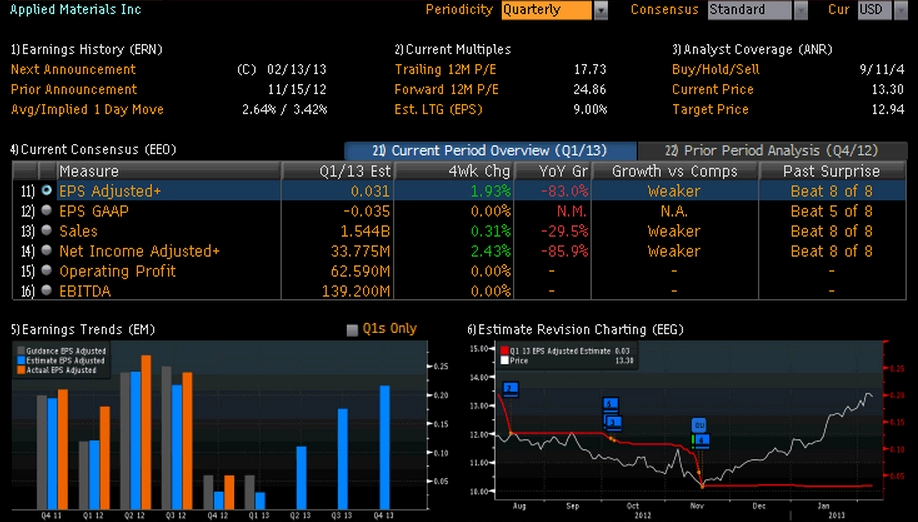Click event marker 5 on revision chart
Viewport: 918px width, 522px height.
pos(610,404)
